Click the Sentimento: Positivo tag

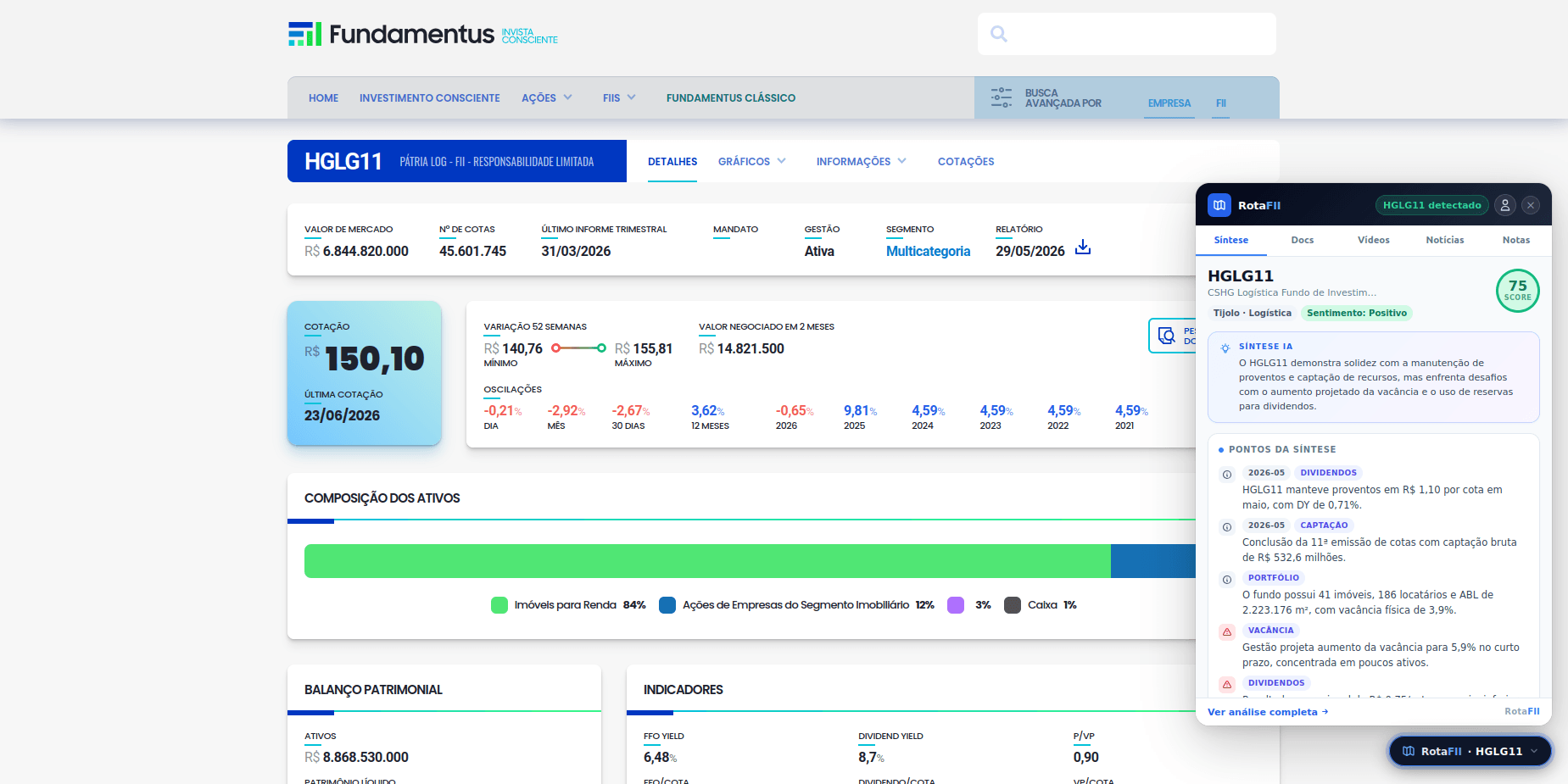[1357, 313]
